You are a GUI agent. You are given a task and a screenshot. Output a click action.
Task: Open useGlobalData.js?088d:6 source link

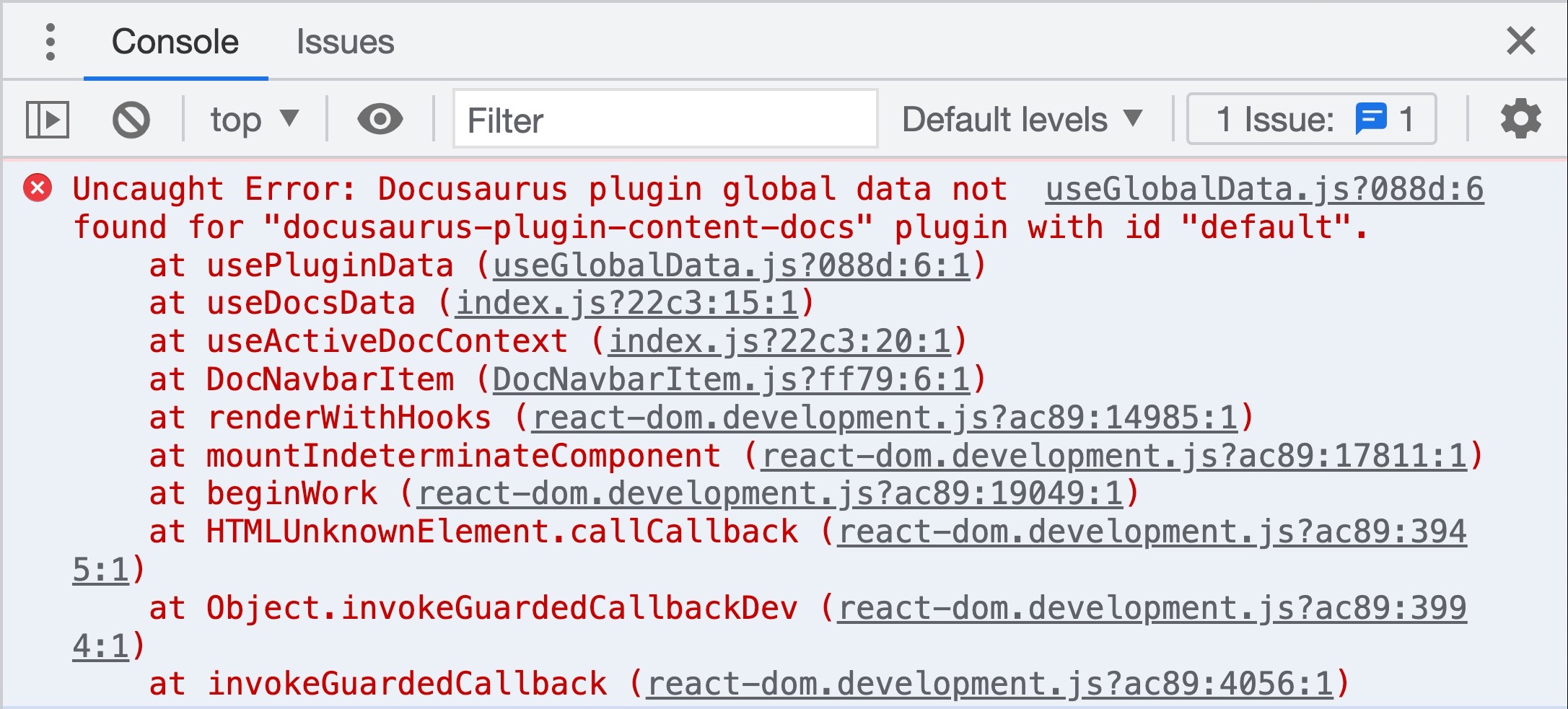[x=1264, y=189]
